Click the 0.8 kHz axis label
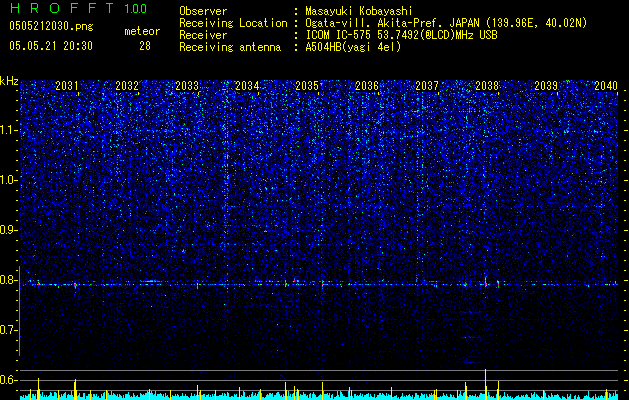Image resolution: width=629 pixels, height=400 pixels. coord(8,280)
